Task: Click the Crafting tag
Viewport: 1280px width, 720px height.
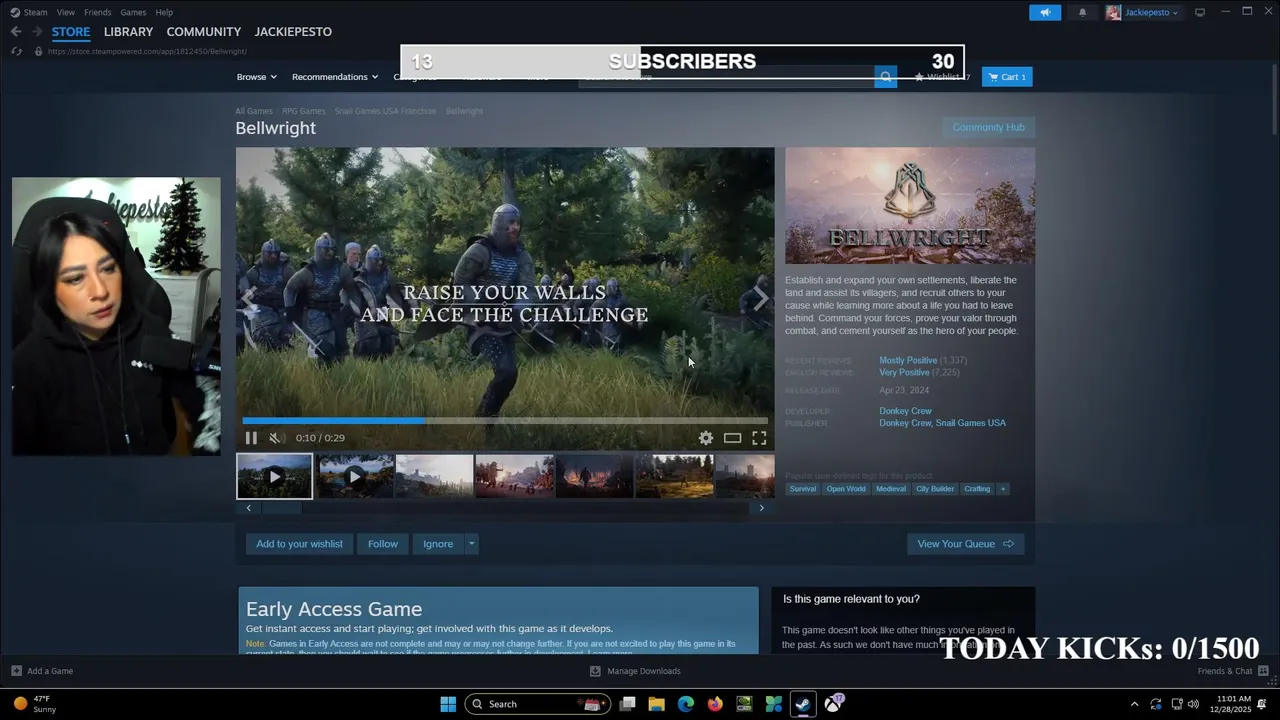Action: point(977,489)
